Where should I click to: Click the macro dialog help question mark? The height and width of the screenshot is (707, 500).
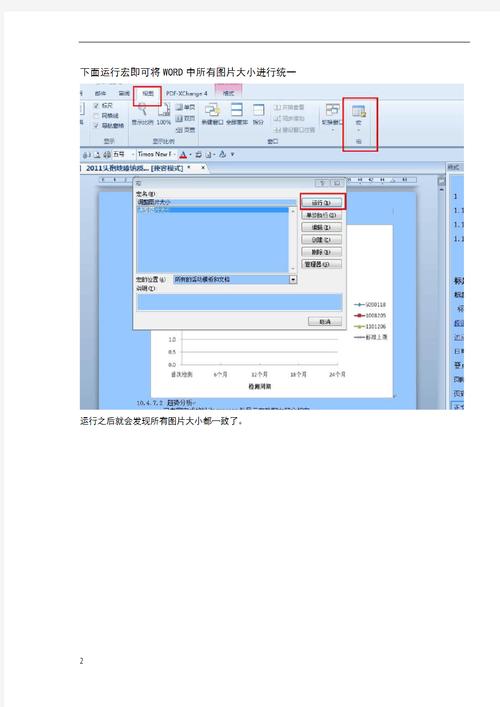(322, 183)
